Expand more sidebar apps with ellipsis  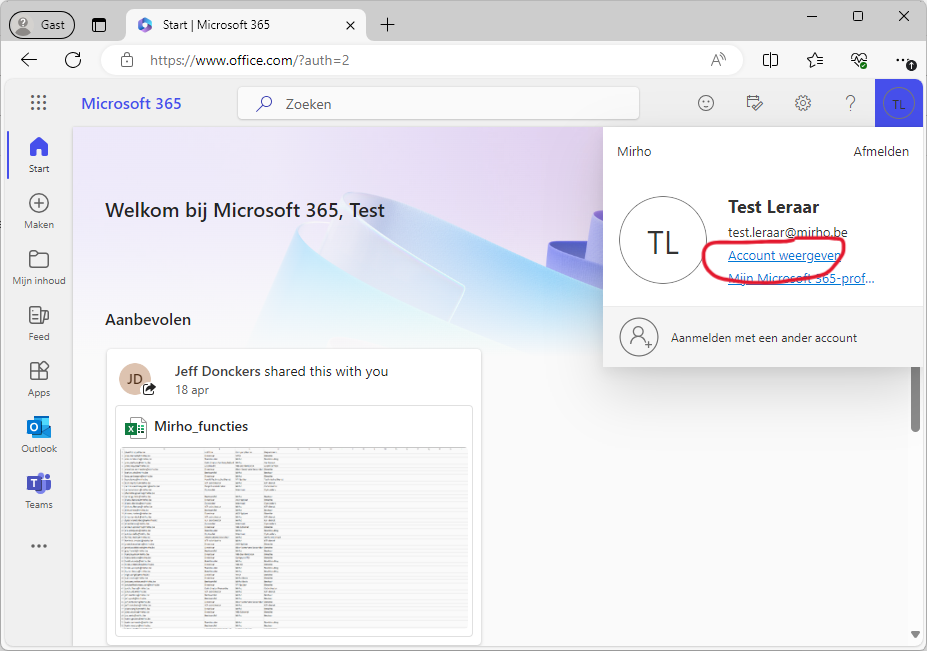coord(39,546)
